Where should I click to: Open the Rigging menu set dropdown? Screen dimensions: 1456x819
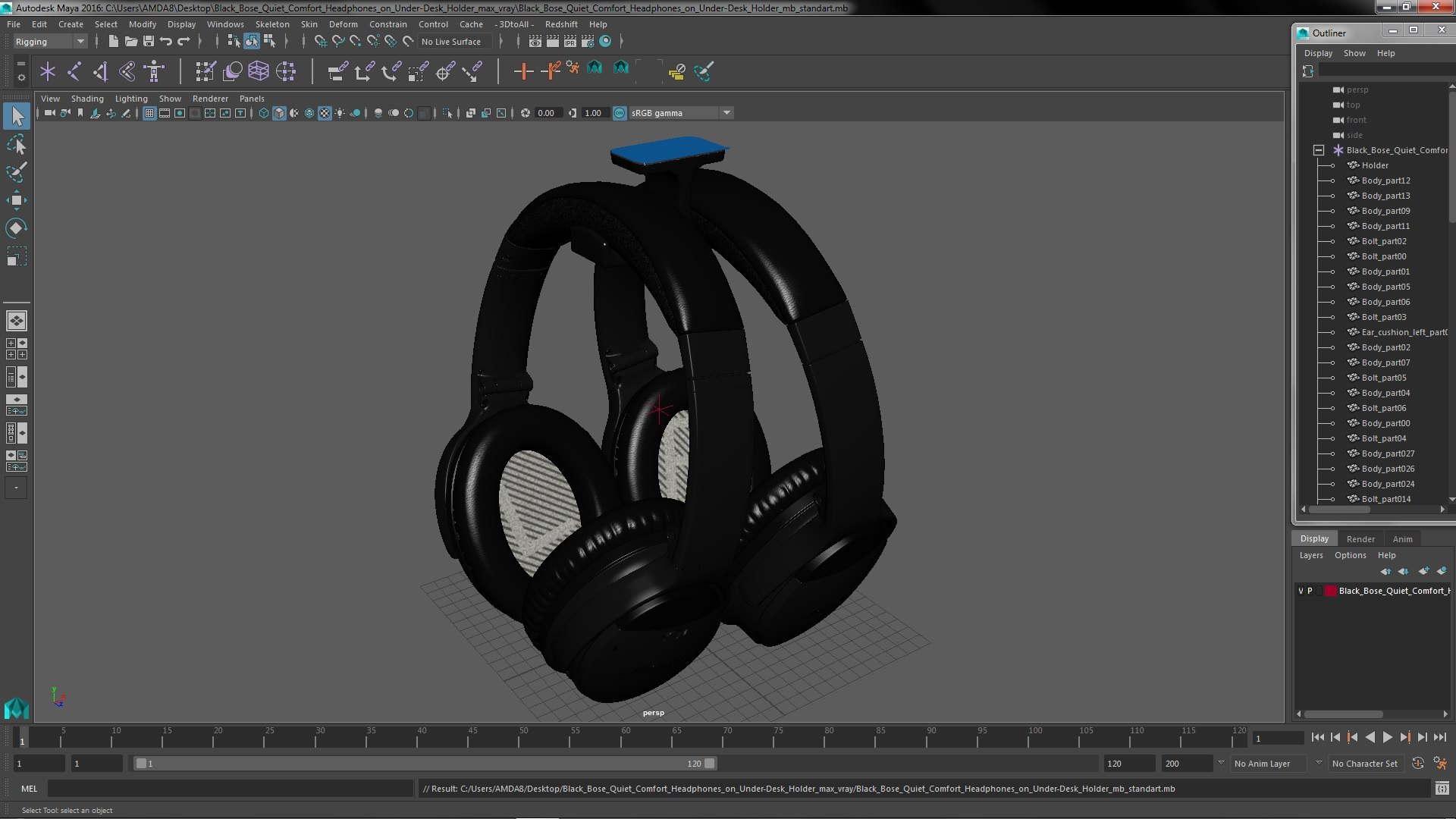coord(50,42)
